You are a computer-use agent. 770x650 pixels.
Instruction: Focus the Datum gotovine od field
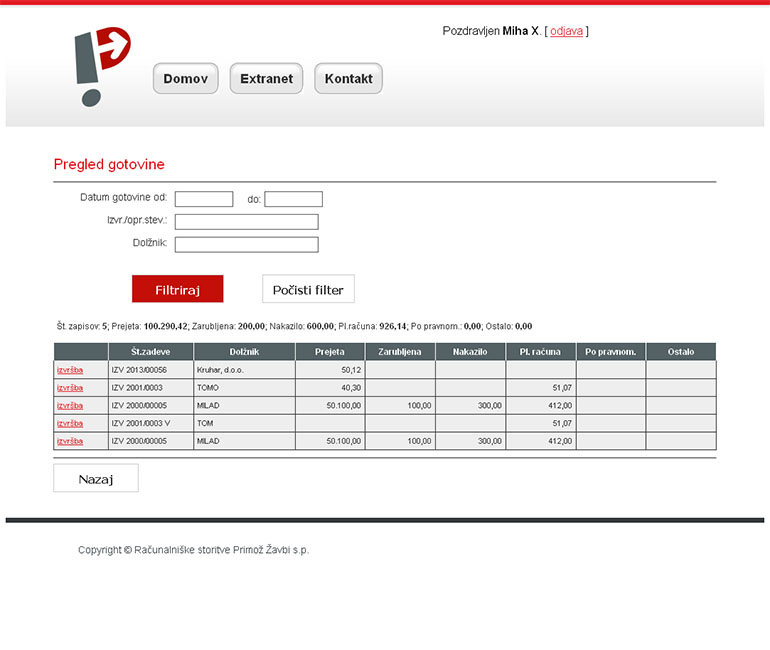pos(204,199)
